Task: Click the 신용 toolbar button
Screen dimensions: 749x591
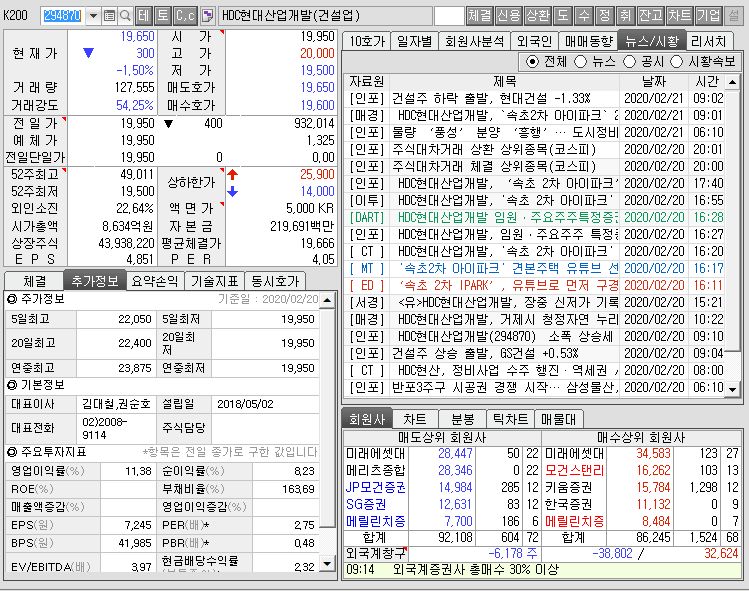Action: coord(509,16)
